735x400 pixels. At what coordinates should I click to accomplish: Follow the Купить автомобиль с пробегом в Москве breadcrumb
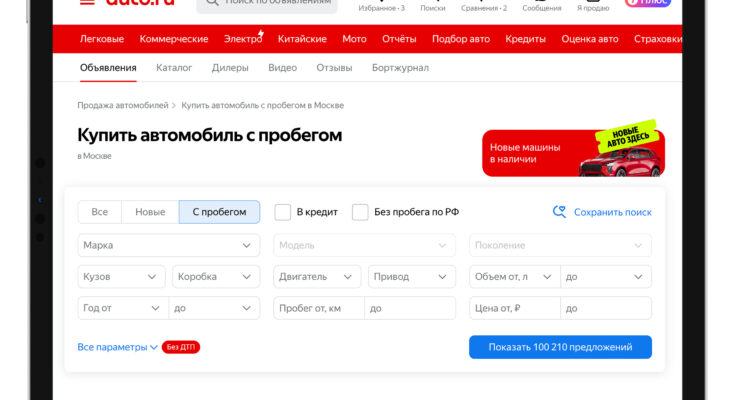(x=262, y=106)
